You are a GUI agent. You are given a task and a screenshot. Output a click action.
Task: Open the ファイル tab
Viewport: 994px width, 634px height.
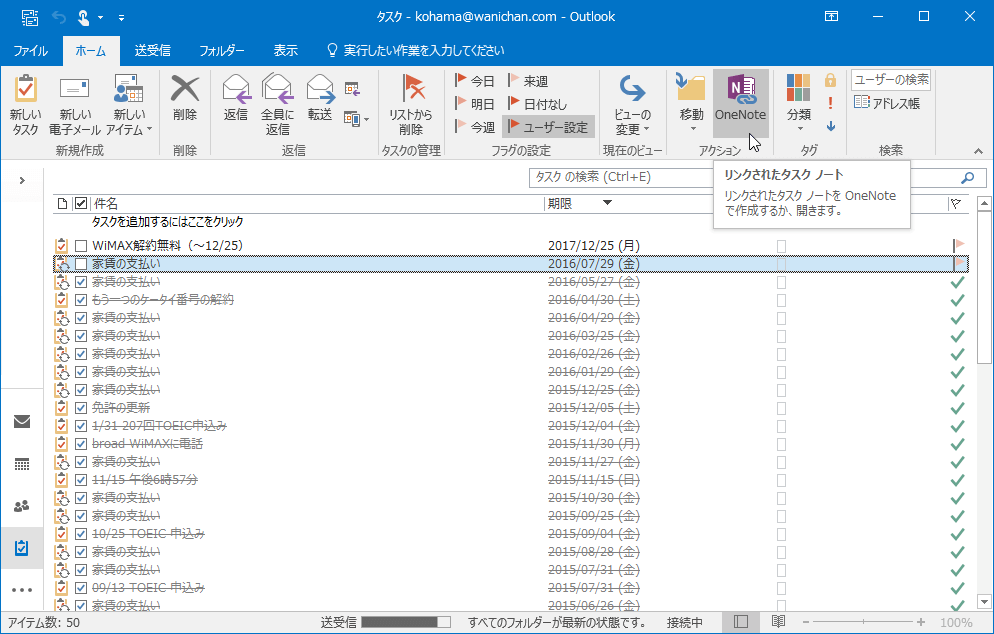point(31,49)
